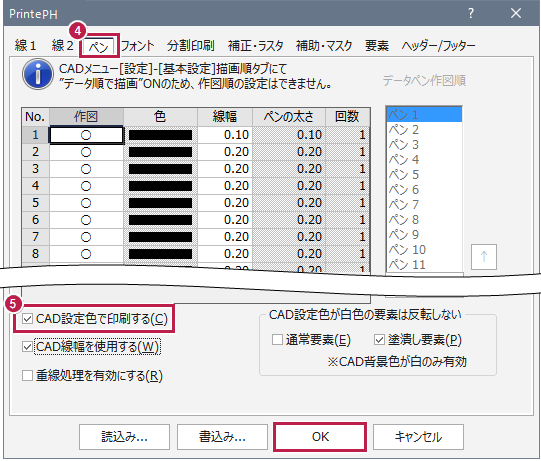
Task: Click the キャンセル button
Action: pyautogui.click(x=418, y=437)
